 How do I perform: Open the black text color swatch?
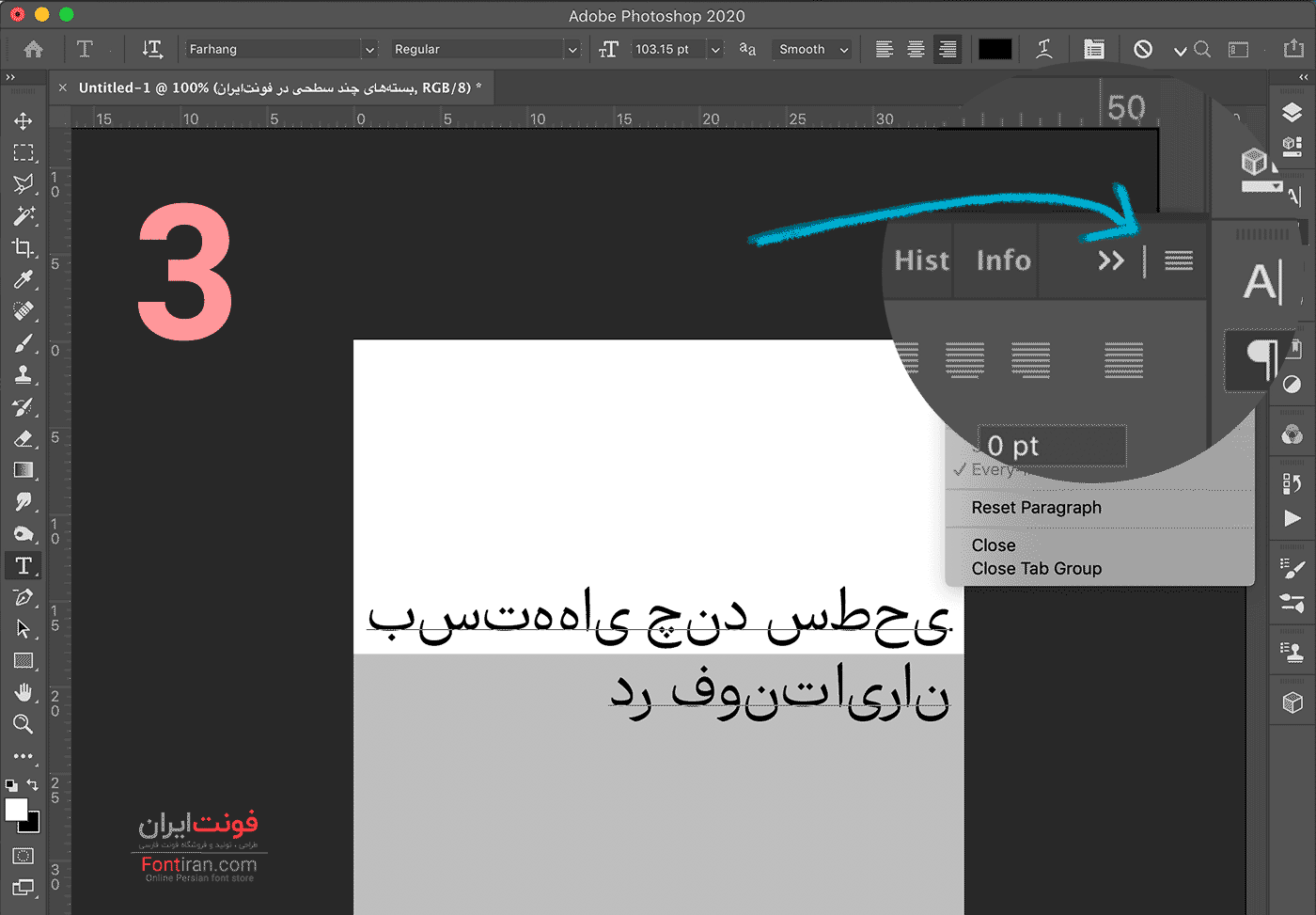pyautogui.click(x=995, y=49)
